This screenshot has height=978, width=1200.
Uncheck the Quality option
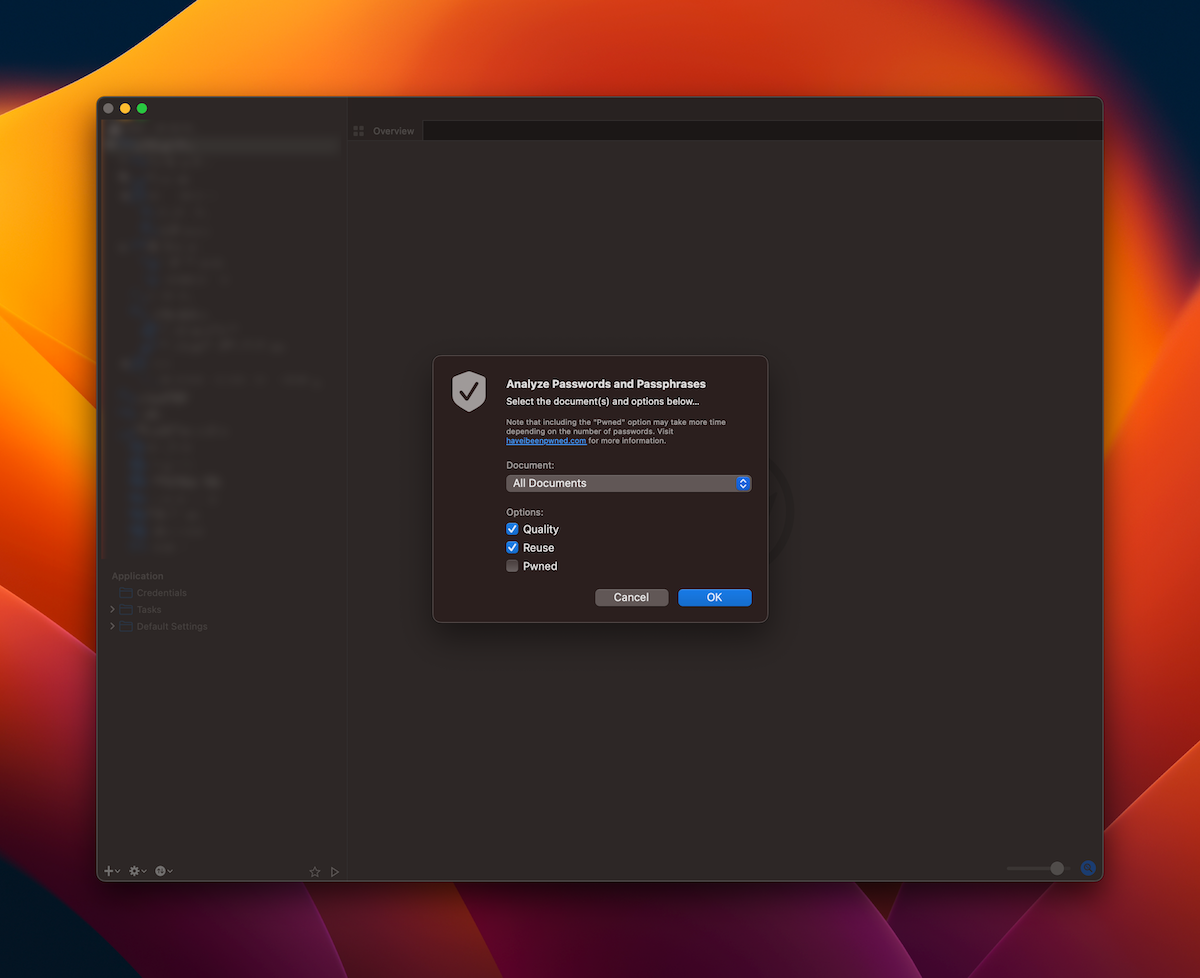[x=512, y=529]
